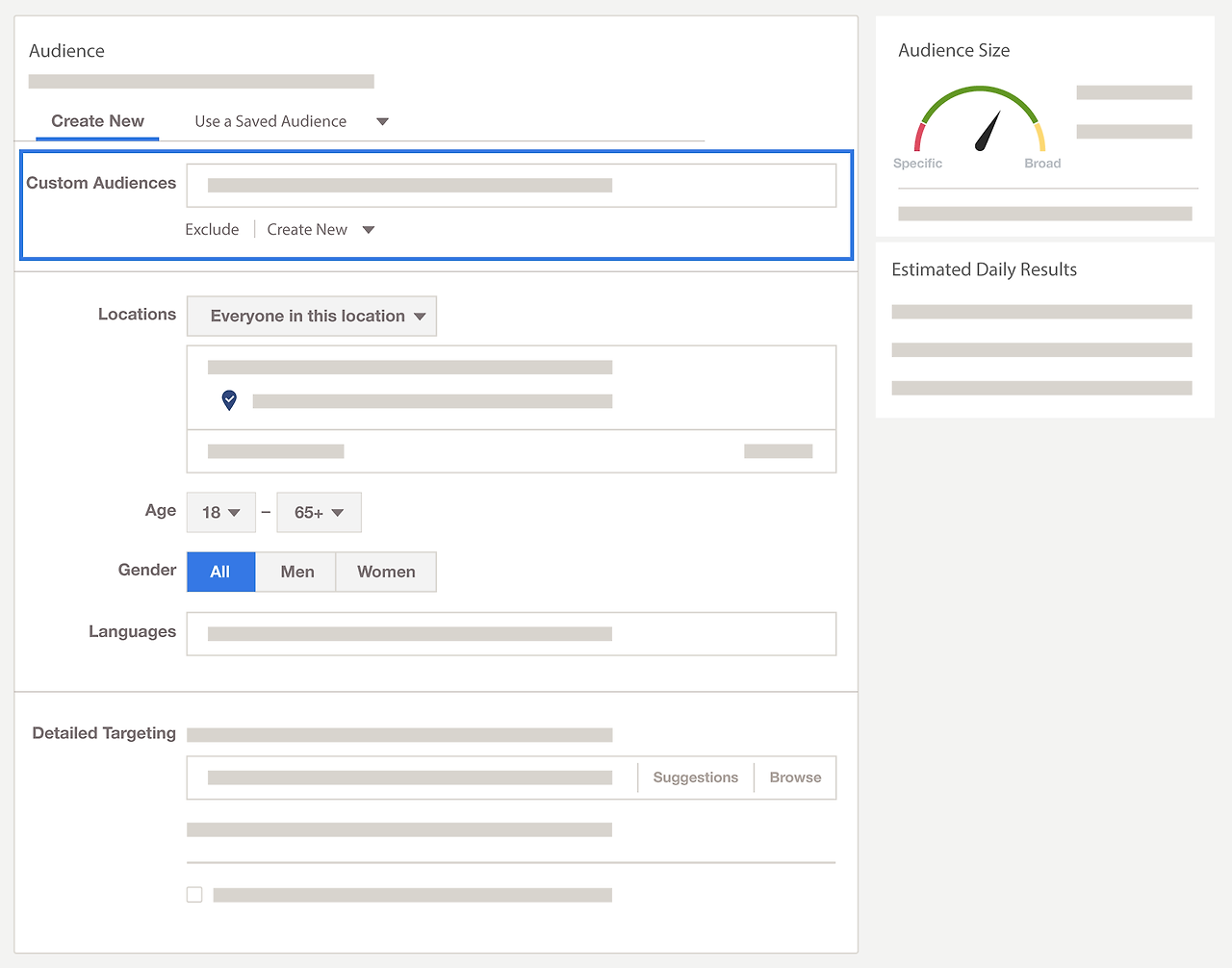Click the green arc of audience gauge

[x=980, y=98]
